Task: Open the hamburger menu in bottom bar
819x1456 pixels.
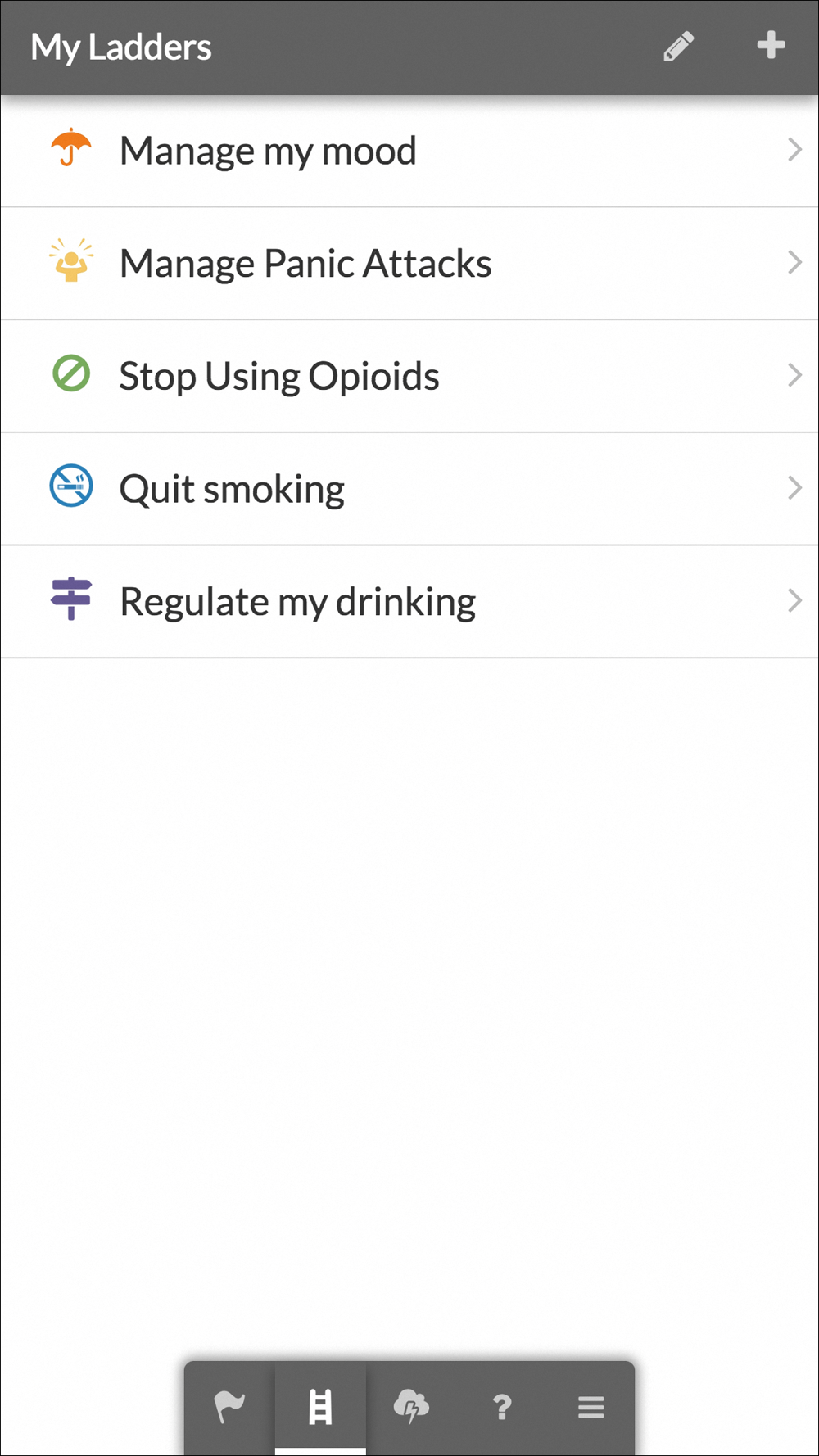Action: click(x=590, y=1408)
